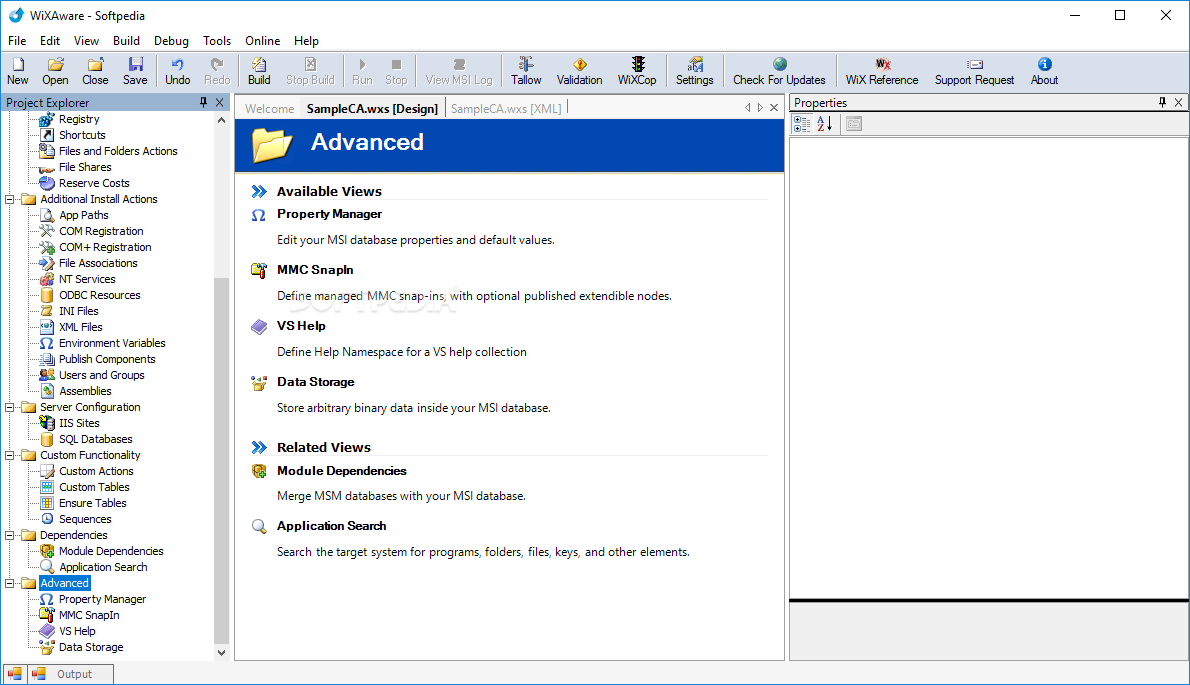Select Registry in the Project Explorer tree
Viewport: 1190px width, 685px height.
point(79,119)
